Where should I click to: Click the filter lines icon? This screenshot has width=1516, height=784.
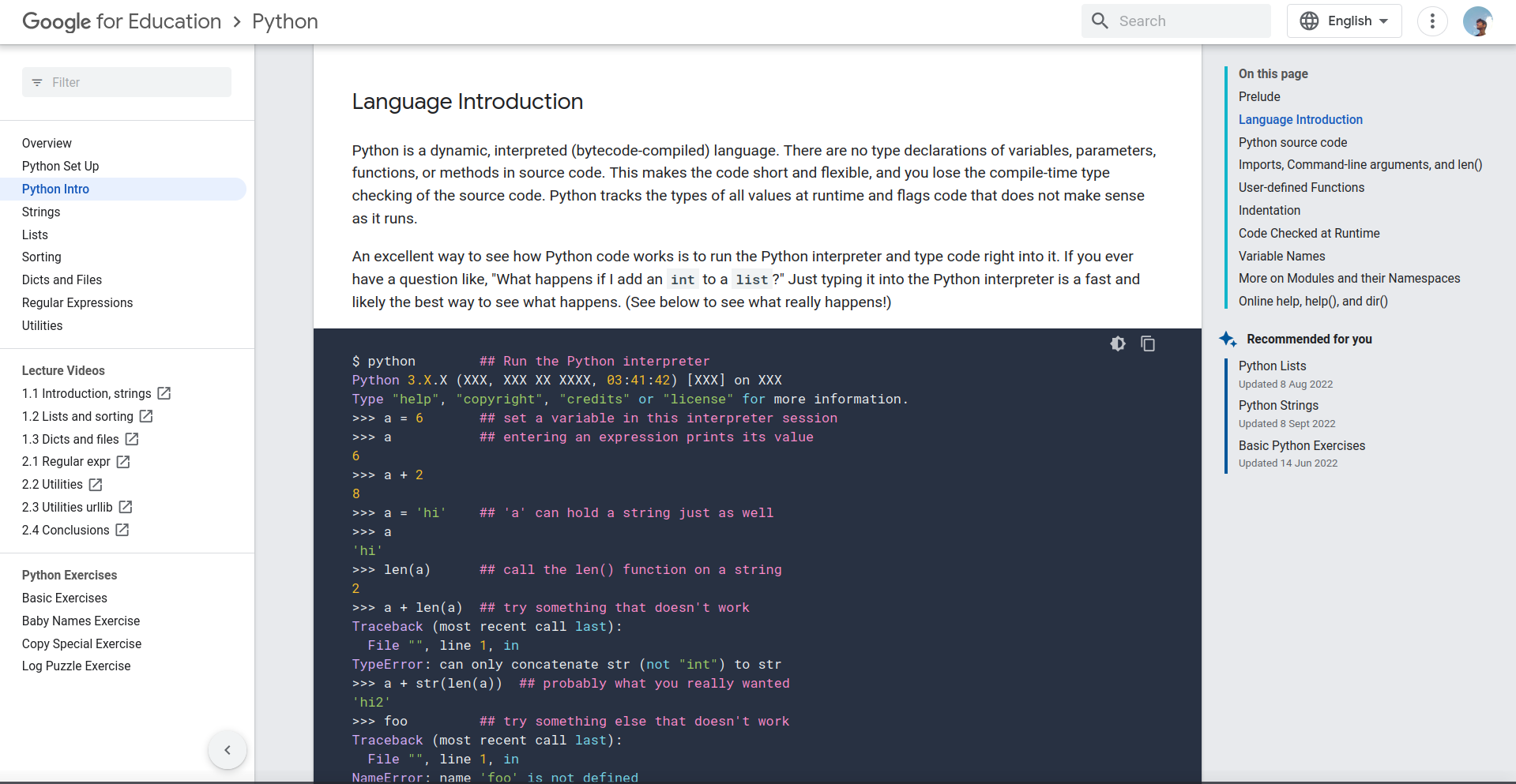coord(37,82)
